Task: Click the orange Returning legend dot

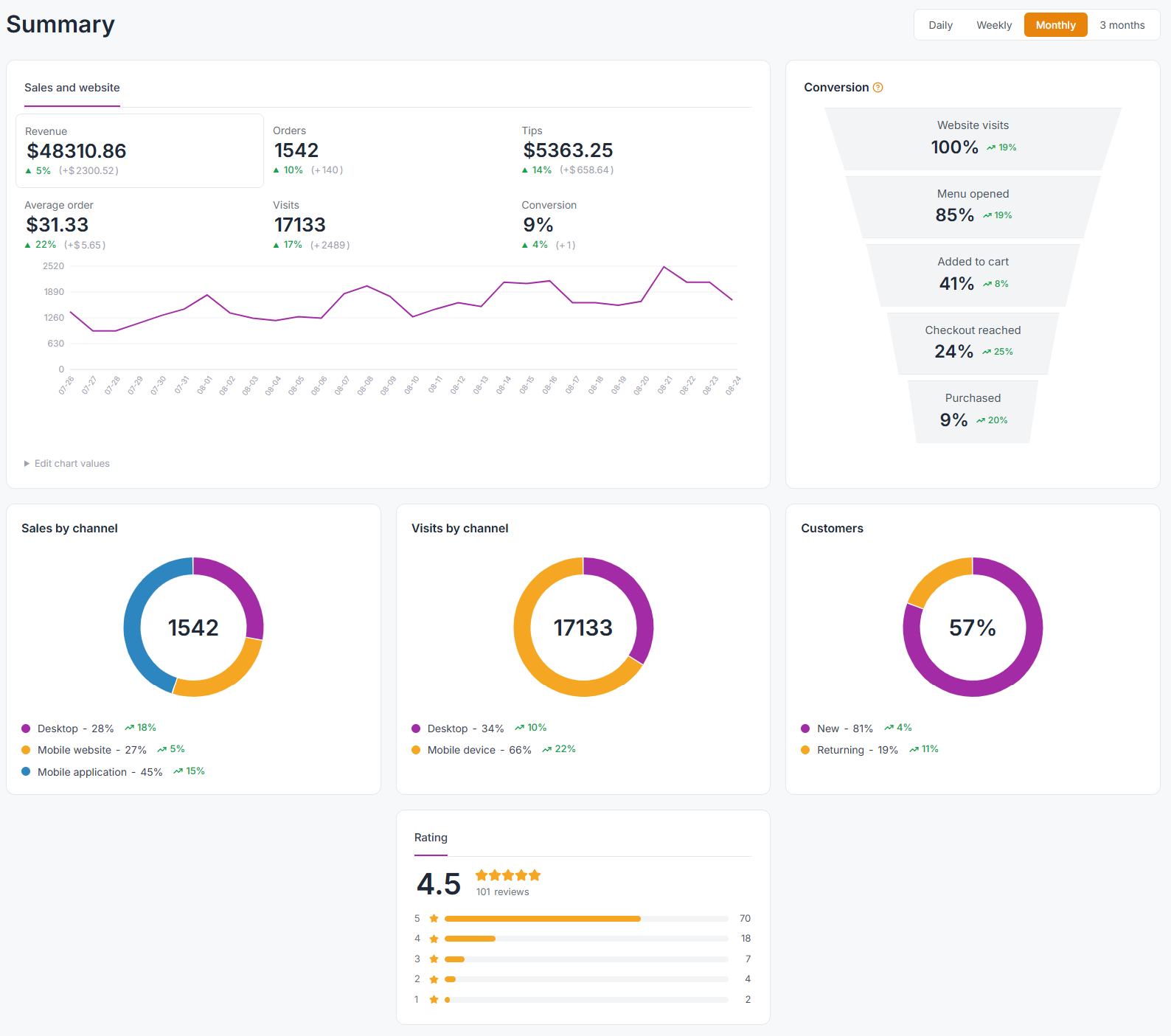Action: (x=805, y=750)
